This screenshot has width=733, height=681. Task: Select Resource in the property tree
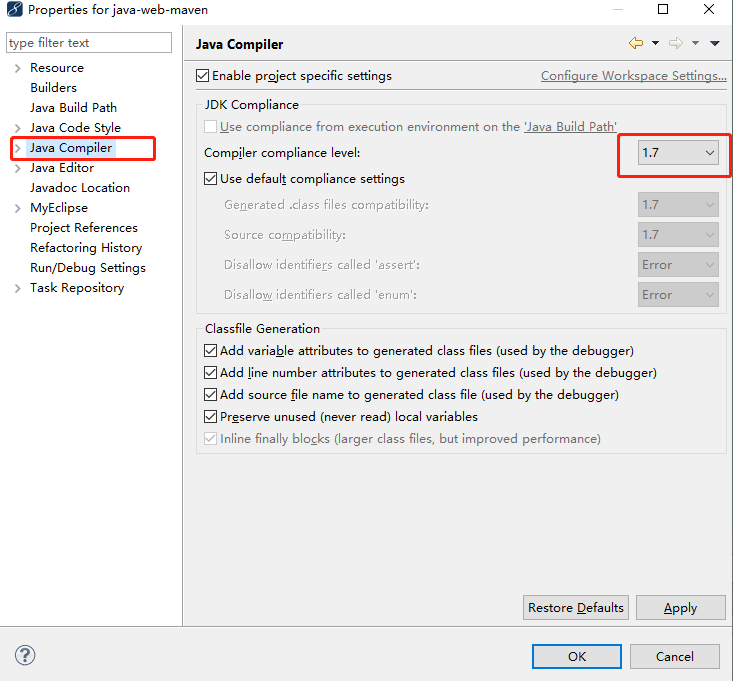(57, 68)
